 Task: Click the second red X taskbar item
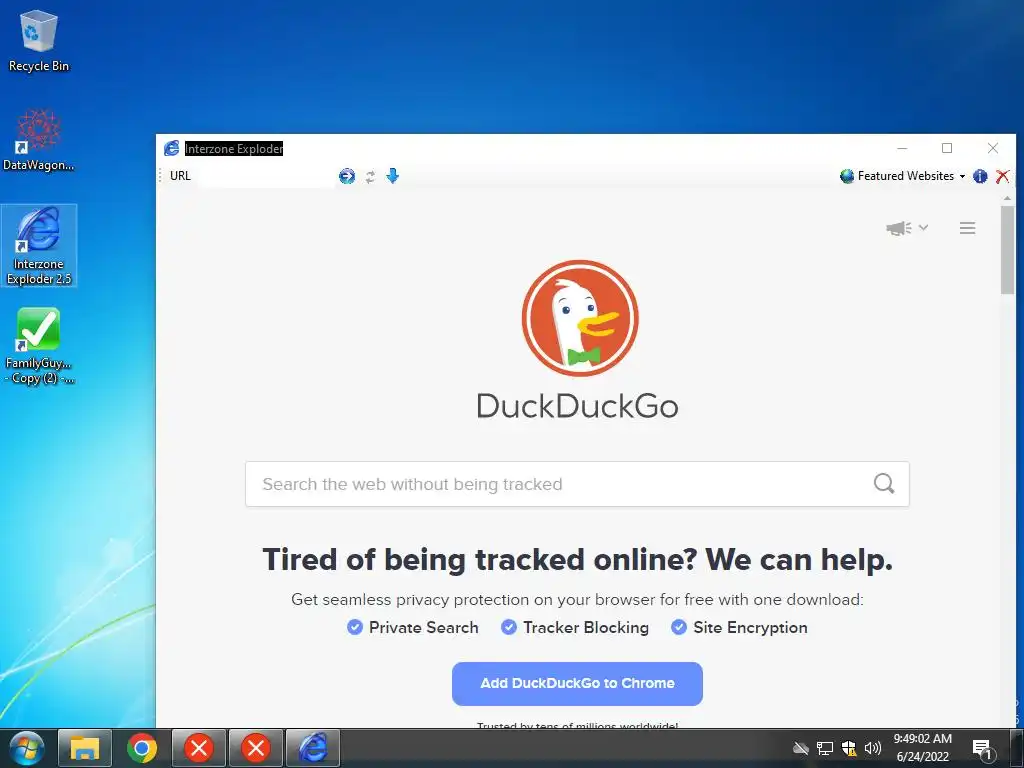tap(256, 748)
